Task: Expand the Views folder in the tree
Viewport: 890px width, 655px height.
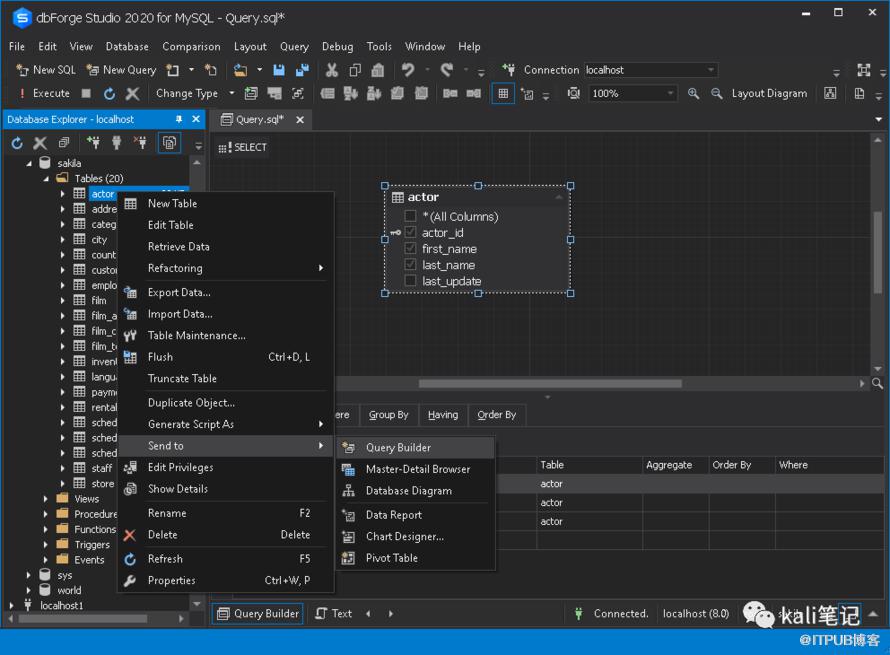Action: point(46,498)
